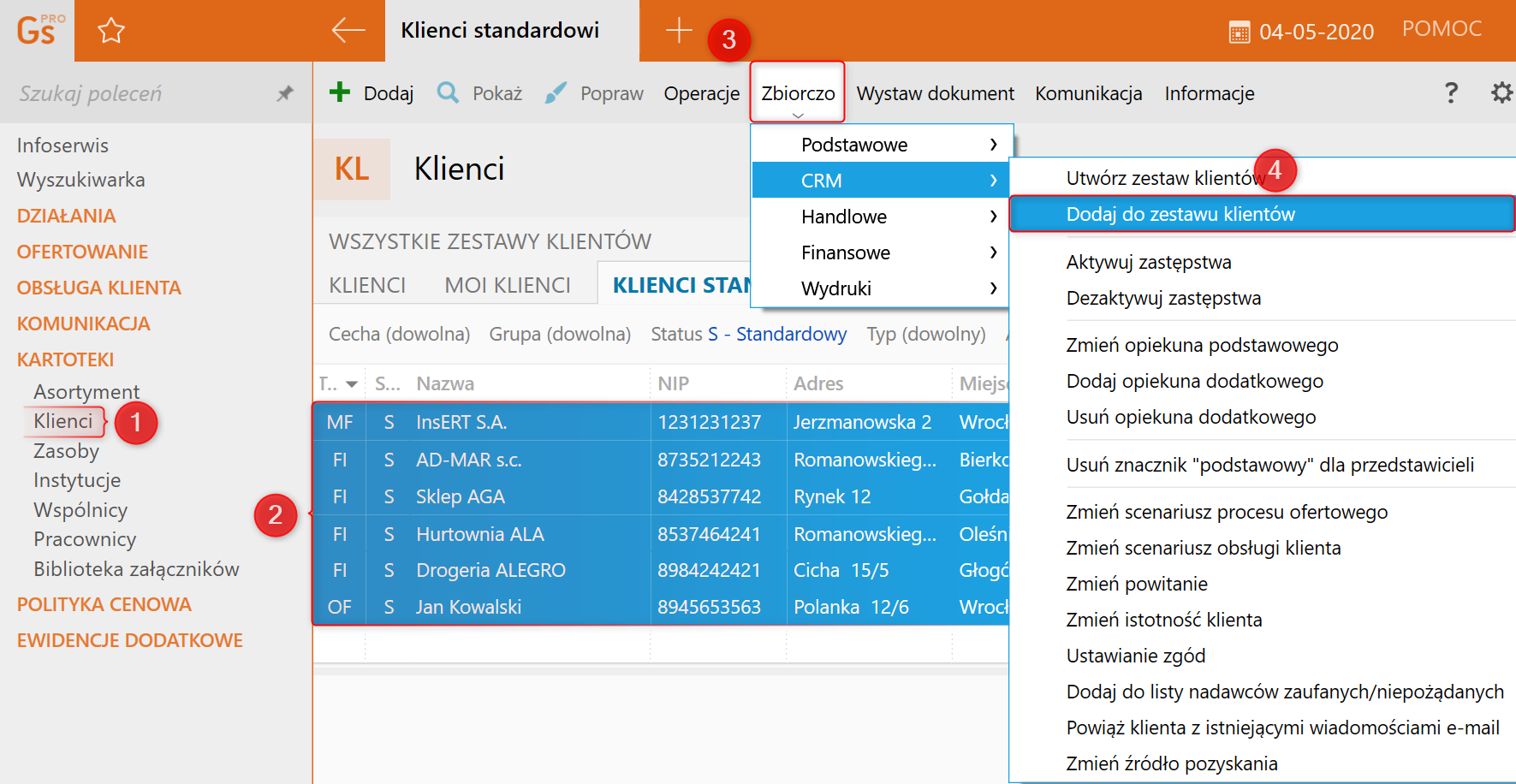Click the back arrow icon
The width and height of the screenshot is (1516, 784).
[348, 30]
